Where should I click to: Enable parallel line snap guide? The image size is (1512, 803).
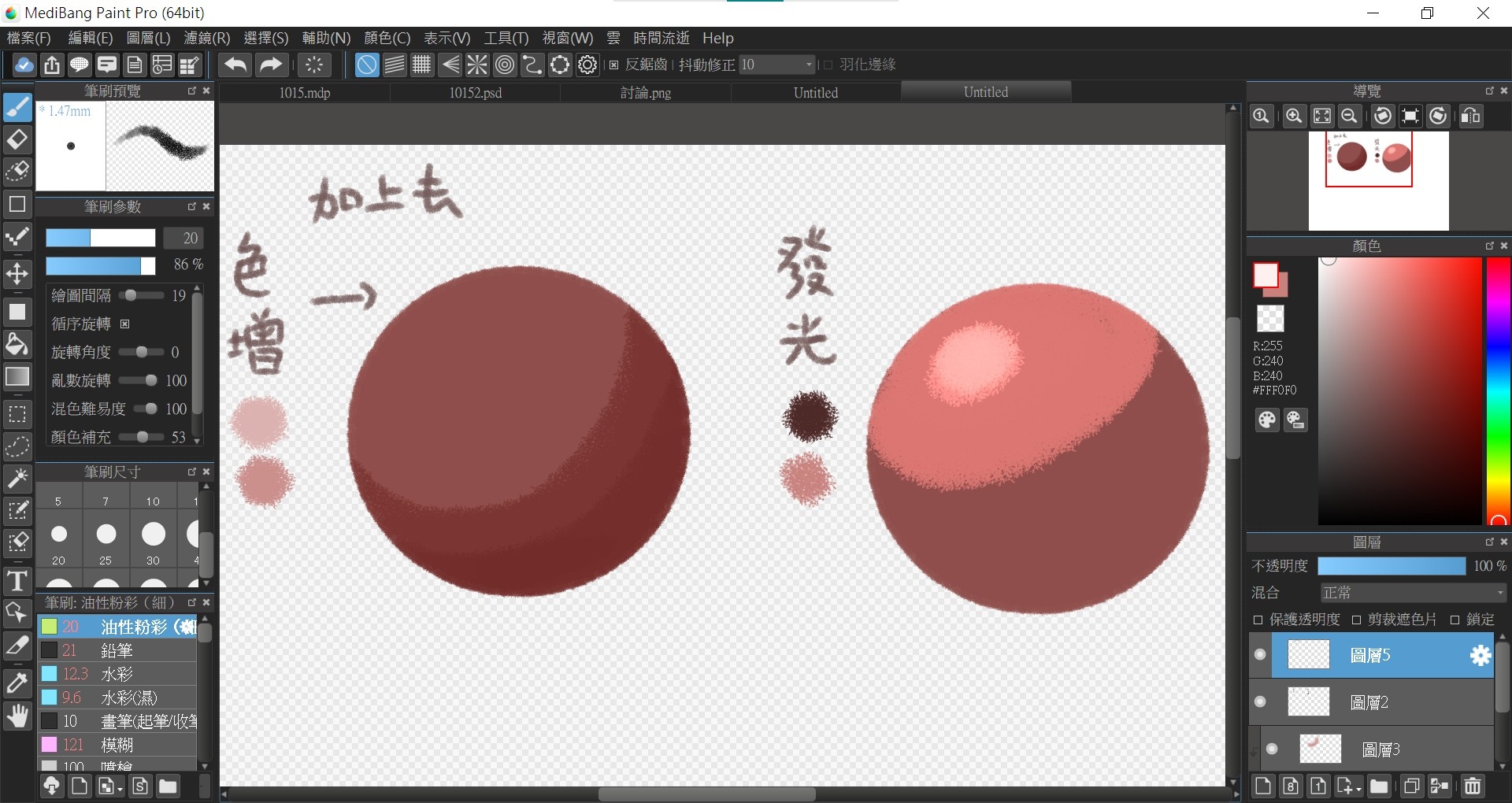pyautogui.click(x=395, y=65)
